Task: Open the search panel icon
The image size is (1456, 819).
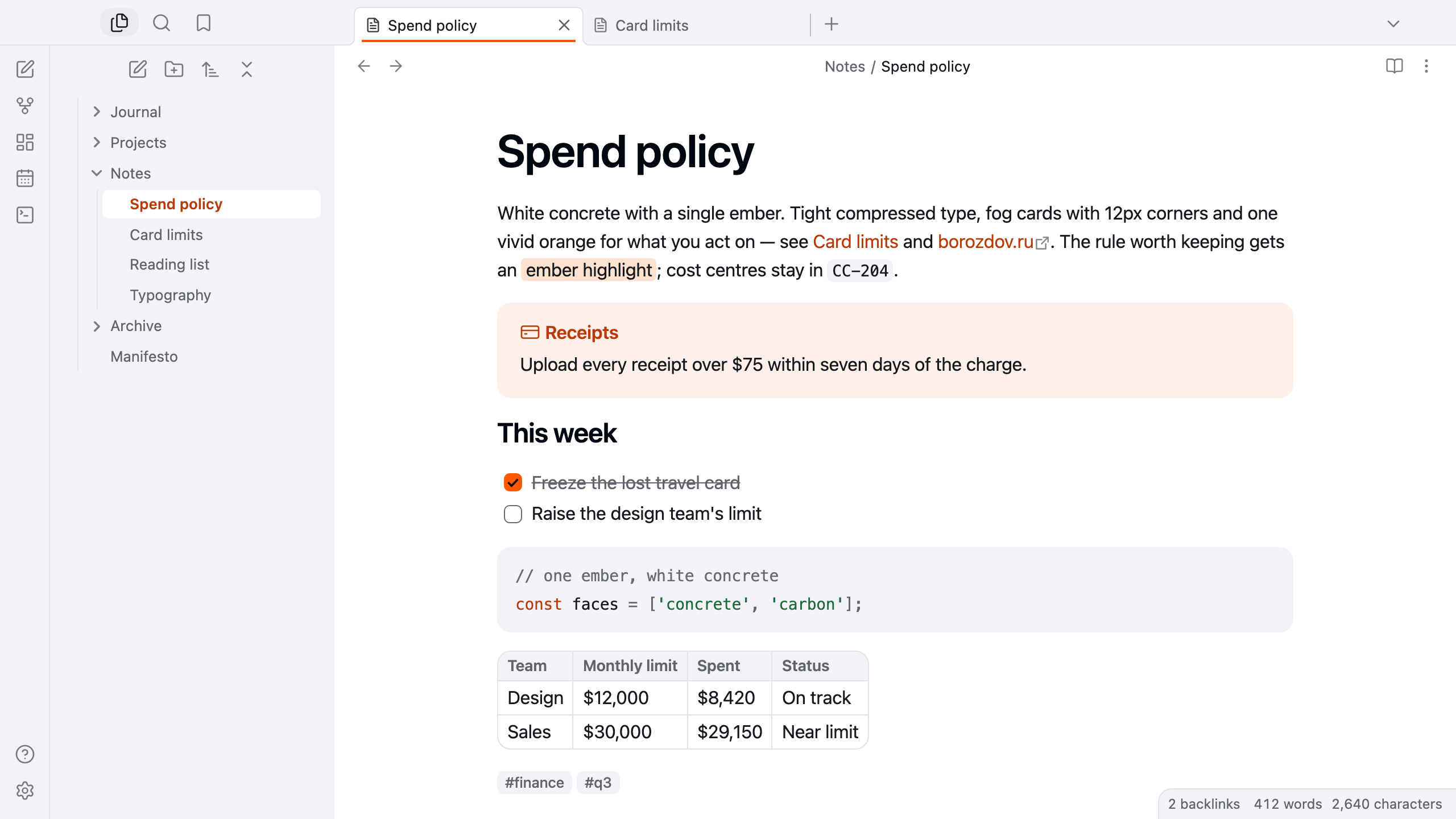Action: 162,23
